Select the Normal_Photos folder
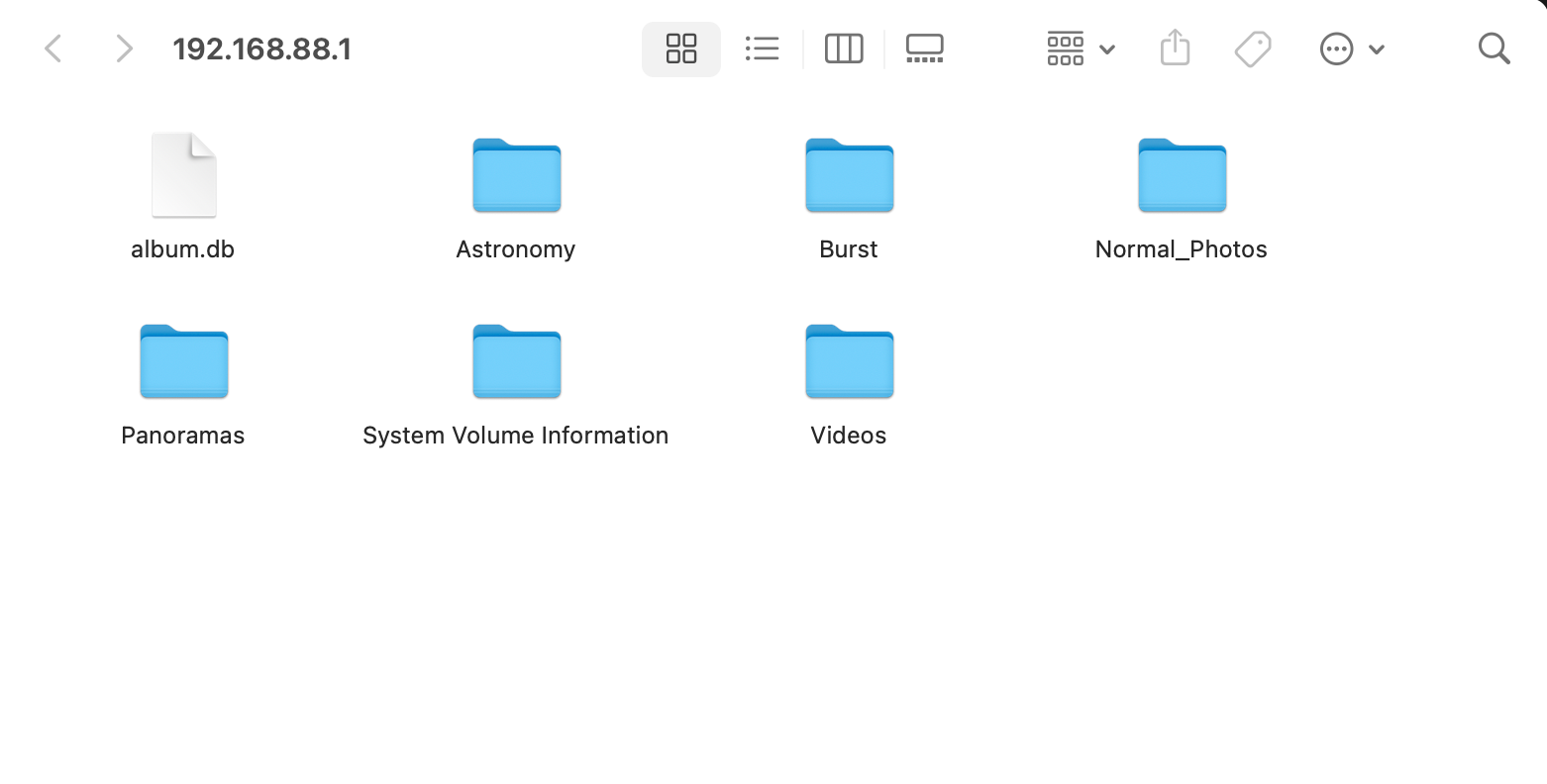The image size is (1547, 784). click(x=1181, y=176)
